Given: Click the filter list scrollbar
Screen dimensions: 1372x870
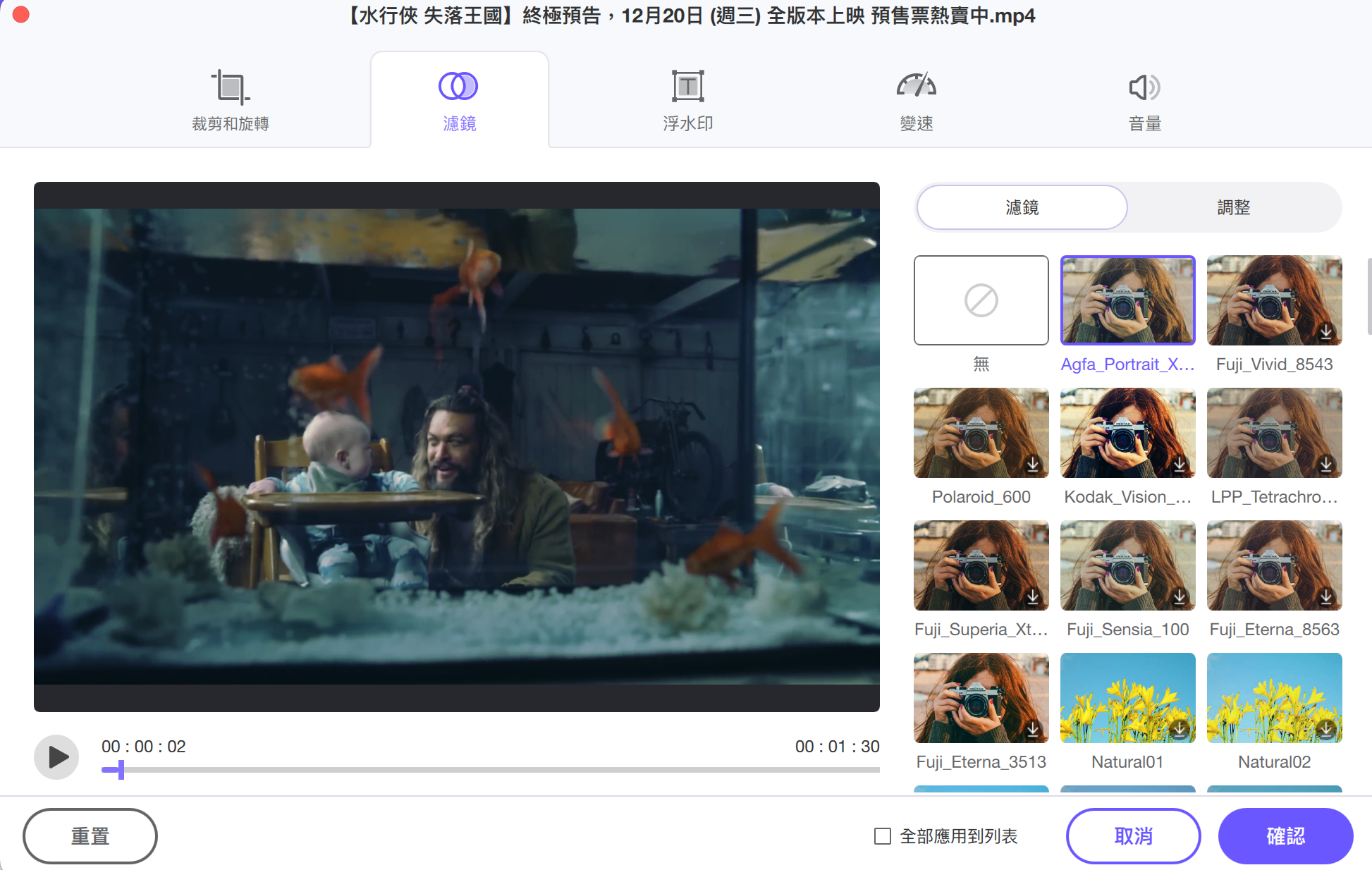Looking at the screenshot, I should point(1369,296).
